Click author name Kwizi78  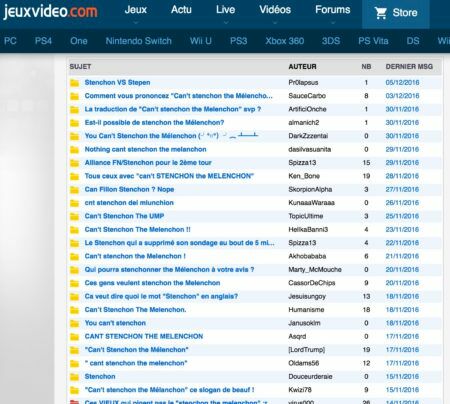pyautogui.click(x=300, y=390)
